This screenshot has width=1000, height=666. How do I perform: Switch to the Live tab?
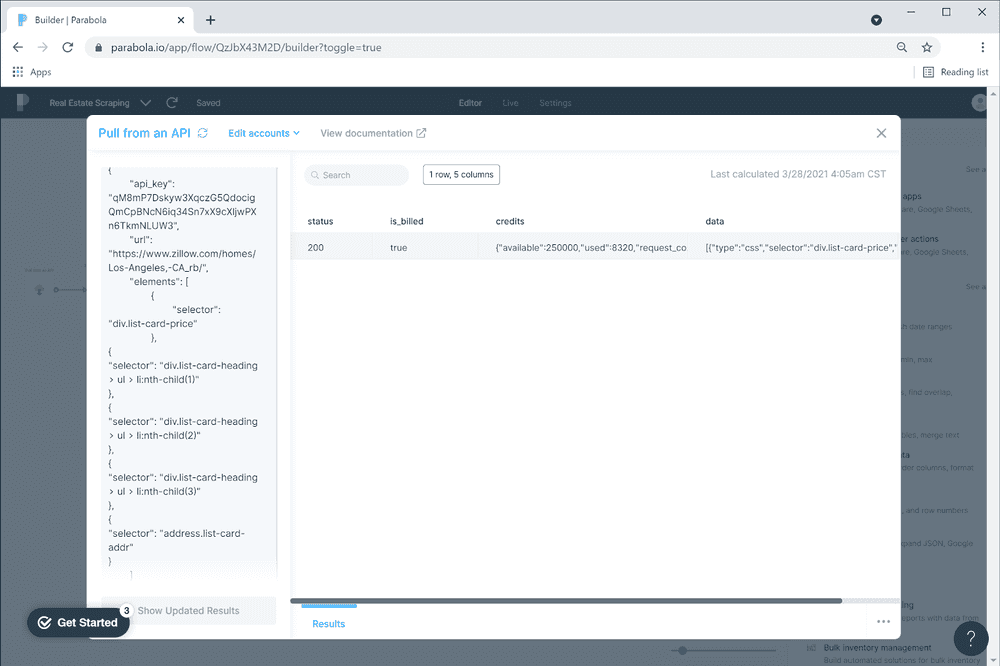point(510,103)
